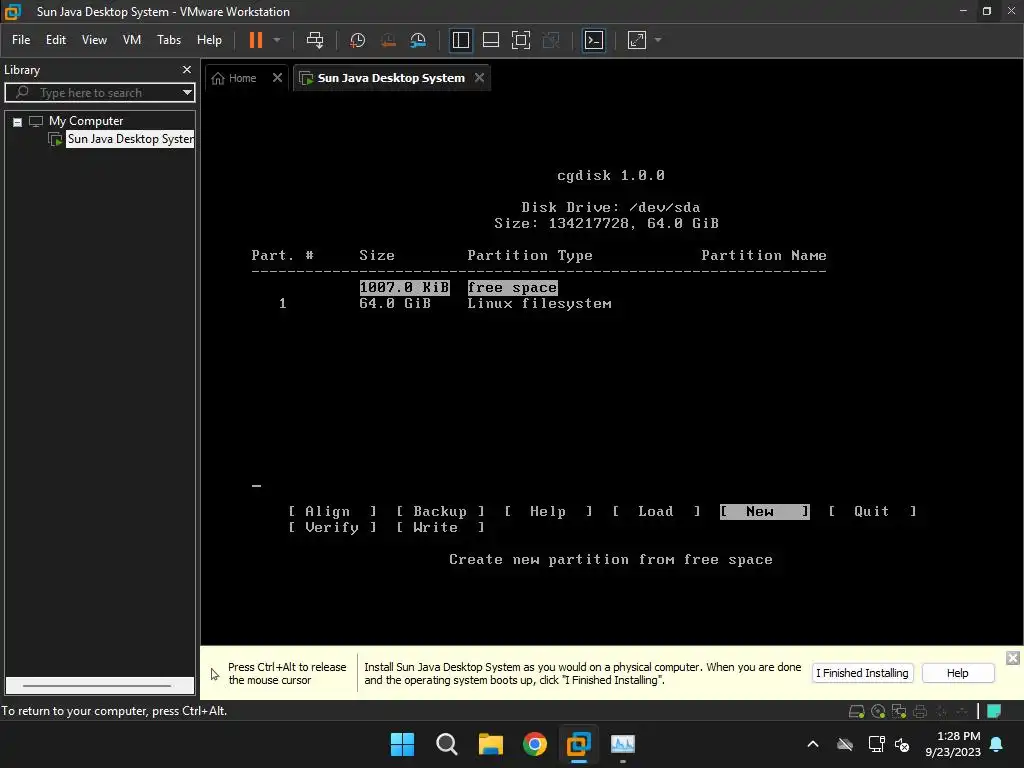This screenshot has width=1024, height=768.
Task: Pause the virtual machine
Action: click(255, 40)
